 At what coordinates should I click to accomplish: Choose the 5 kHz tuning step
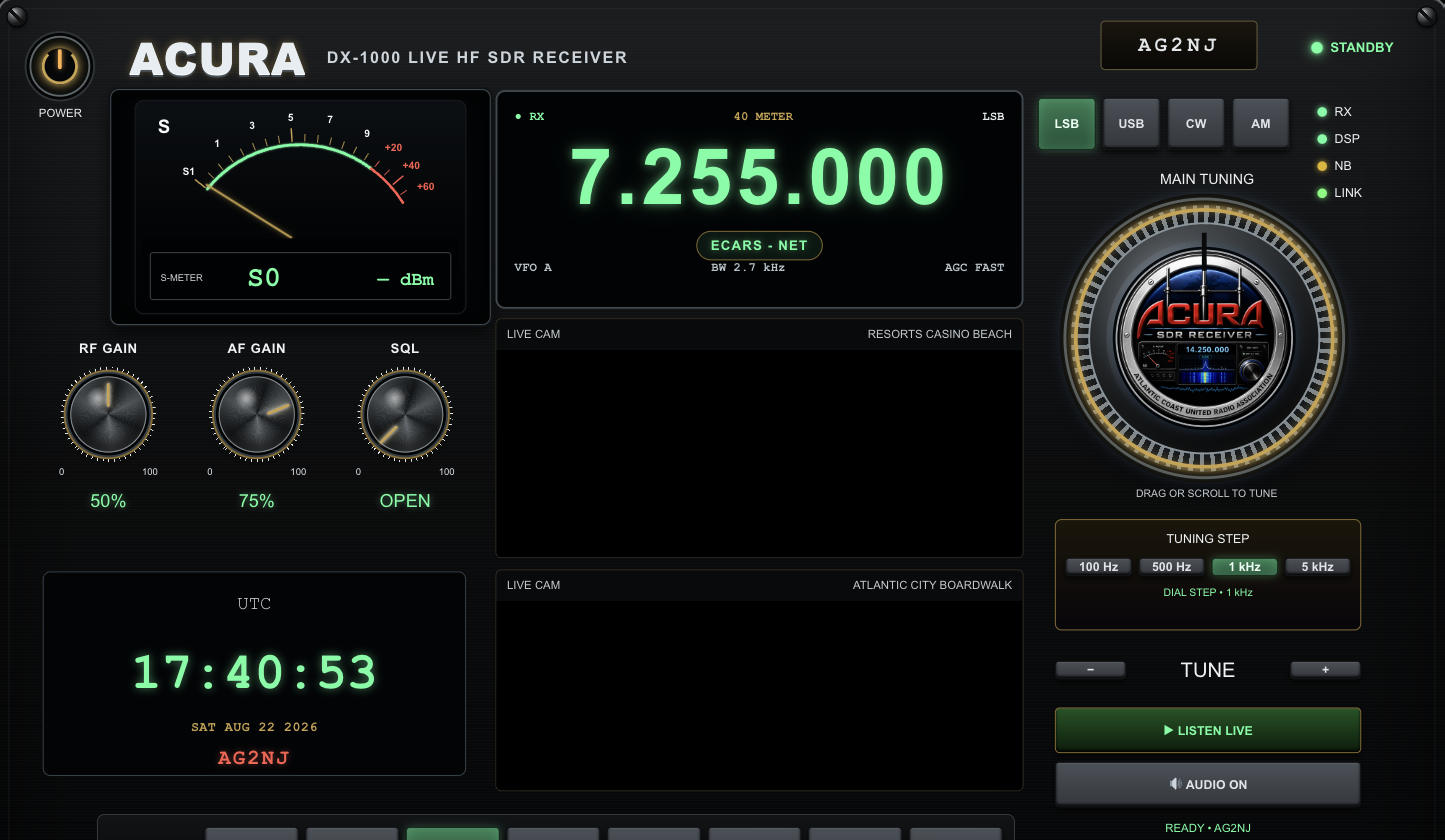[x=1317, y=567]
